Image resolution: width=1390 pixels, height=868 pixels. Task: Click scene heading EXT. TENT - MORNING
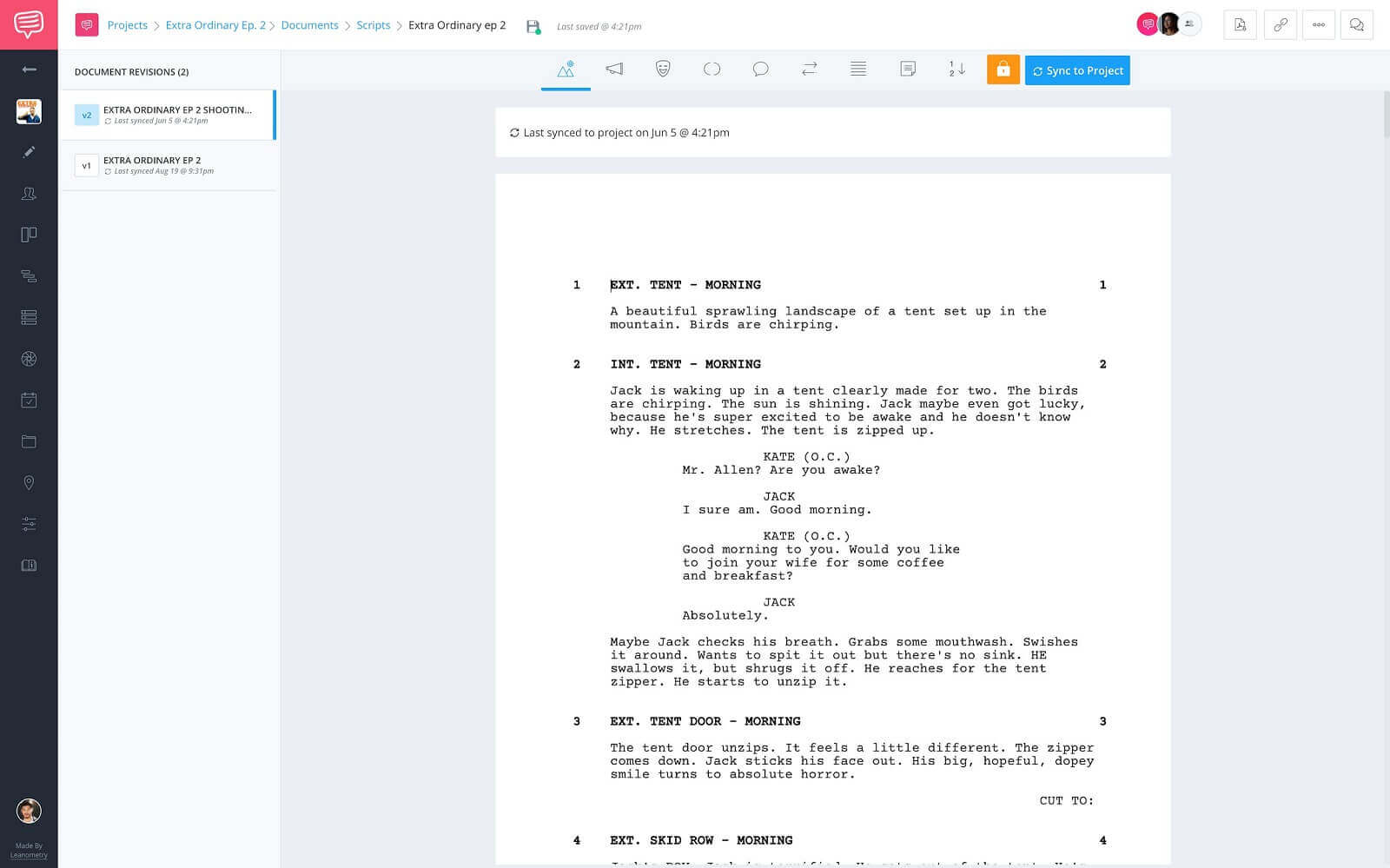(x=685, y=285)
